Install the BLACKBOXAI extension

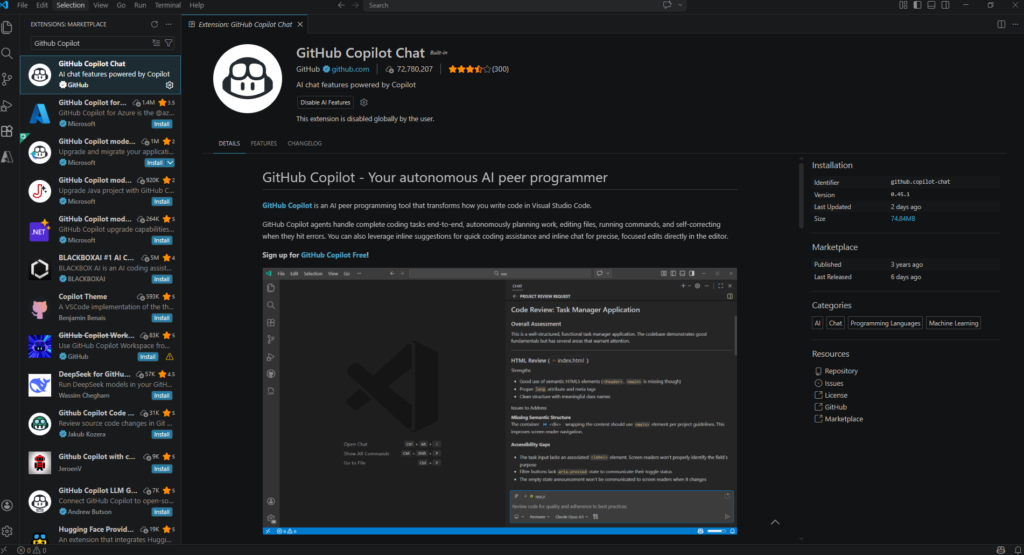pos(162,279)
